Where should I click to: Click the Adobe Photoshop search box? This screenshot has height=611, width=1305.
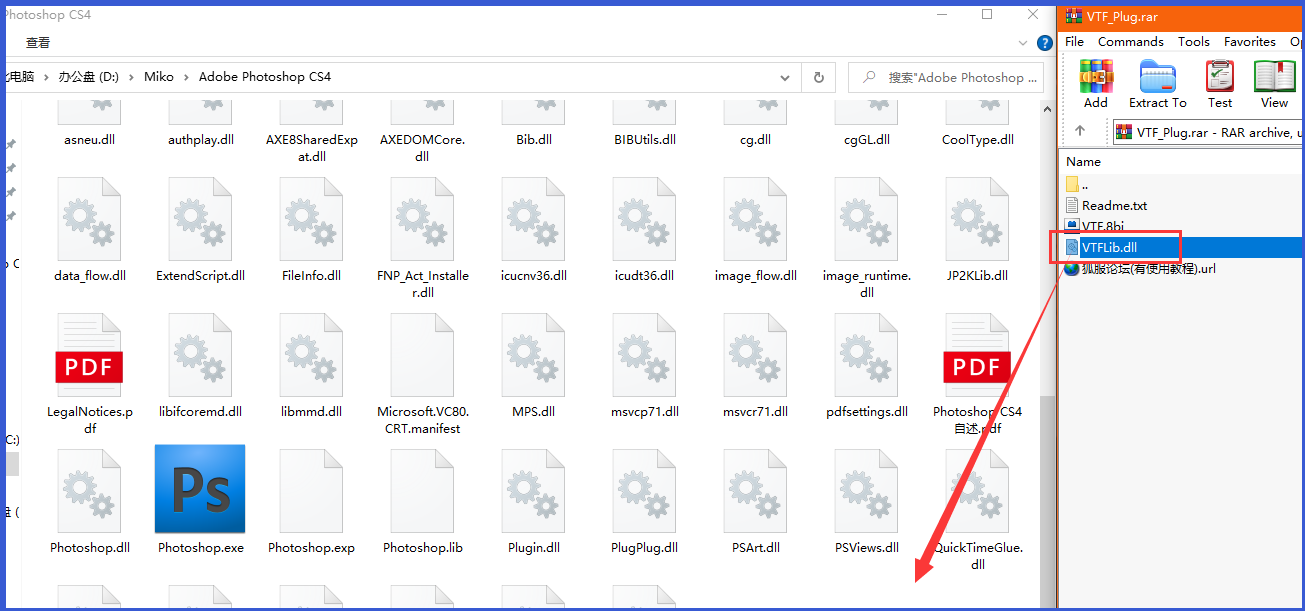pos(955,77)
